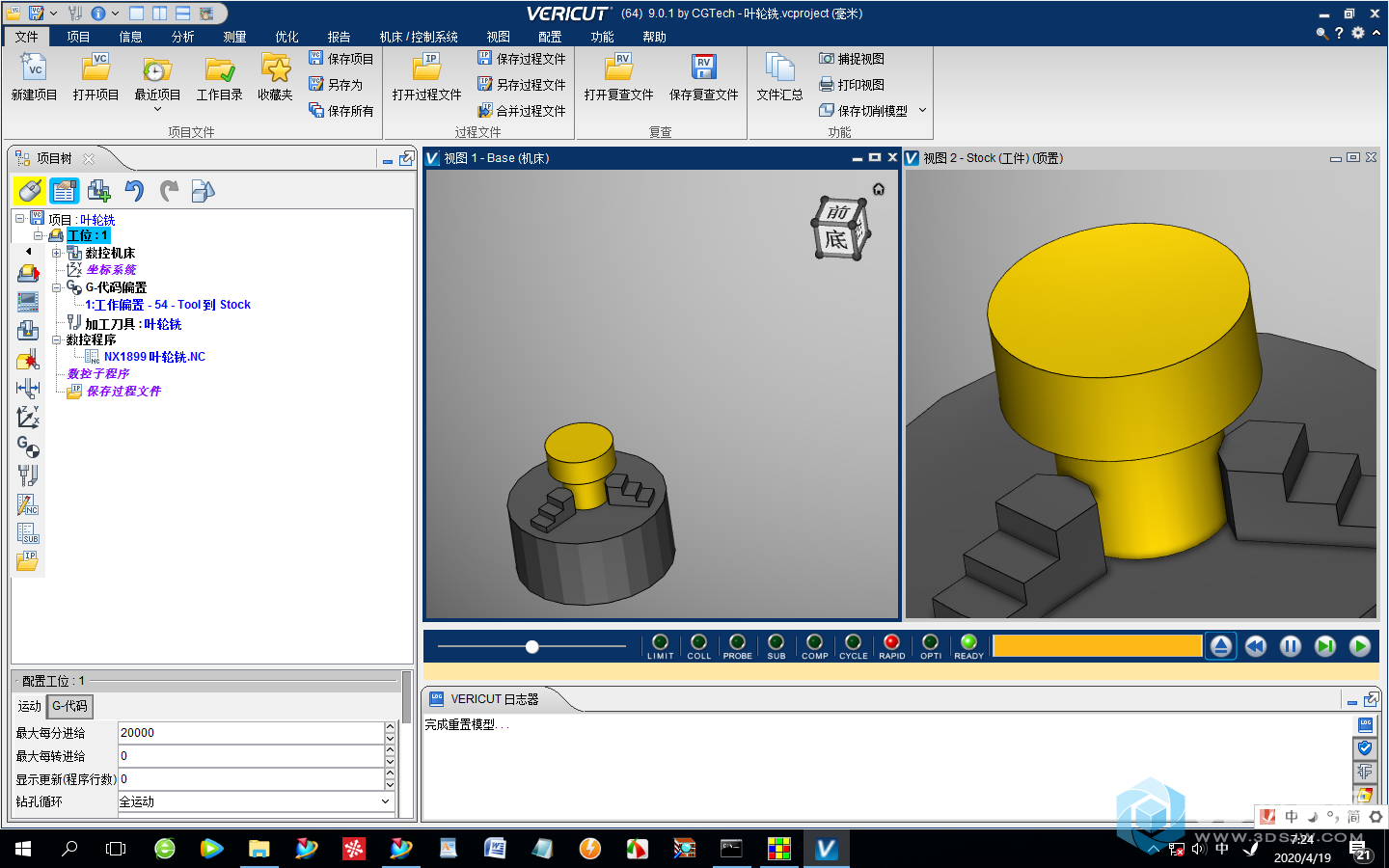Click 保存复查文件 RV disk icon
The height and width of the screenshot is (868, 1389).
coord(704,68)
